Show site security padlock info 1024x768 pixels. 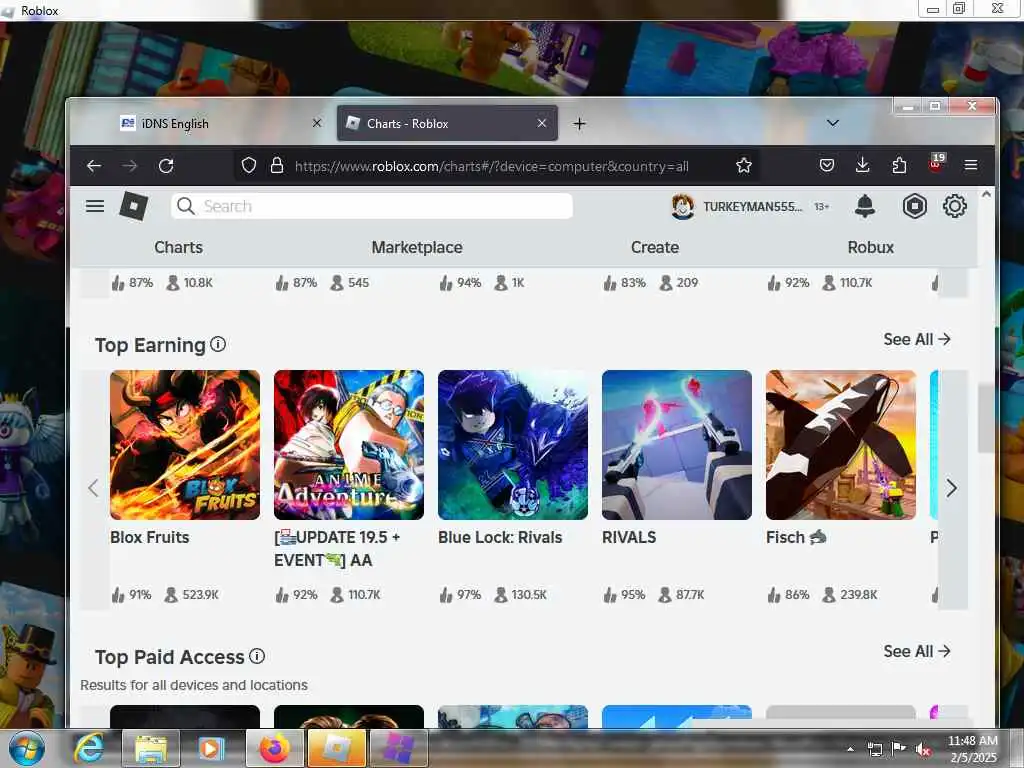tap(277, 166)
